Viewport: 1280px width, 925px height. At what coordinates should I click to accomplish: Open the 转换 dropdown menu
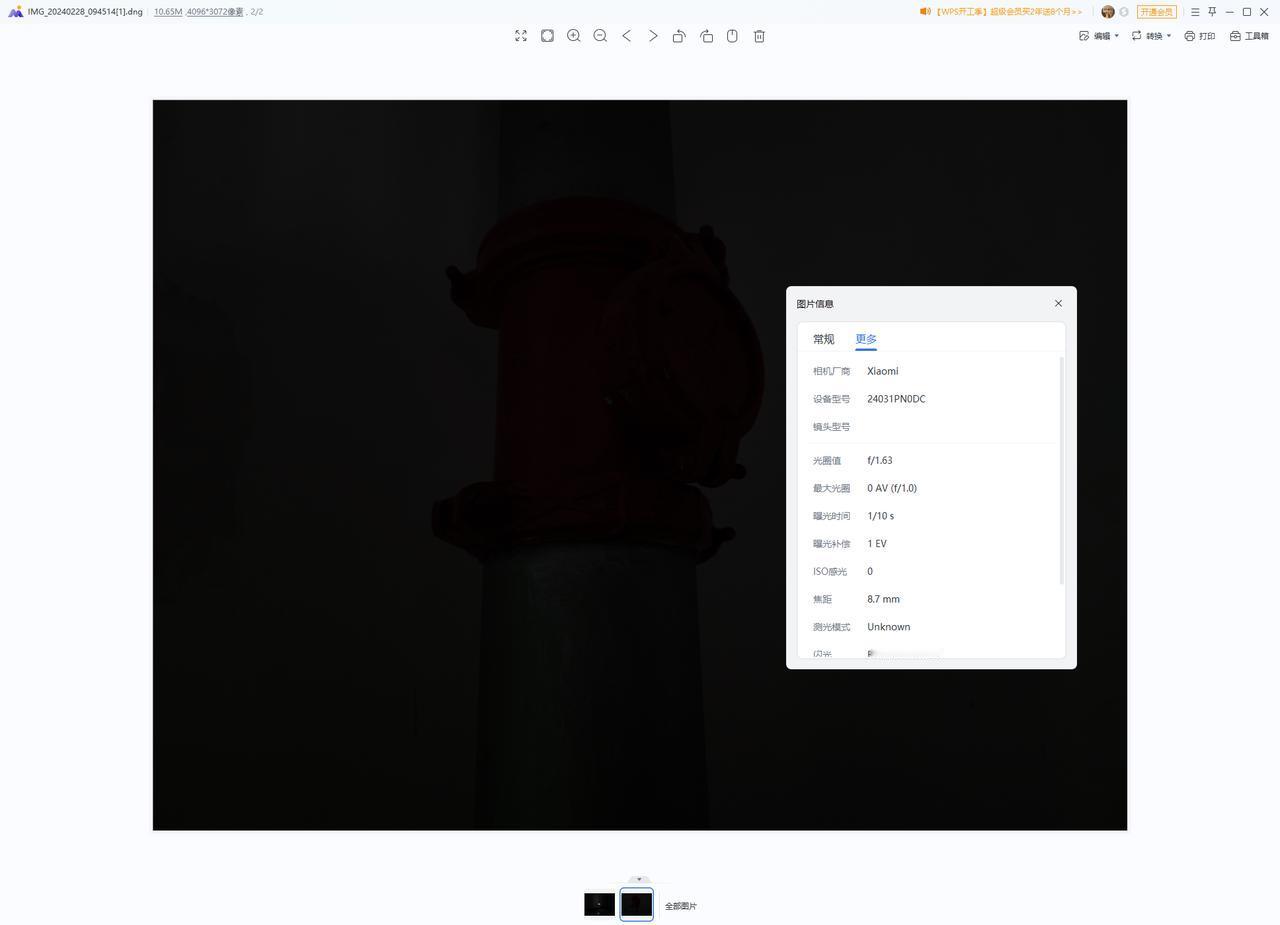point(1151,36)
